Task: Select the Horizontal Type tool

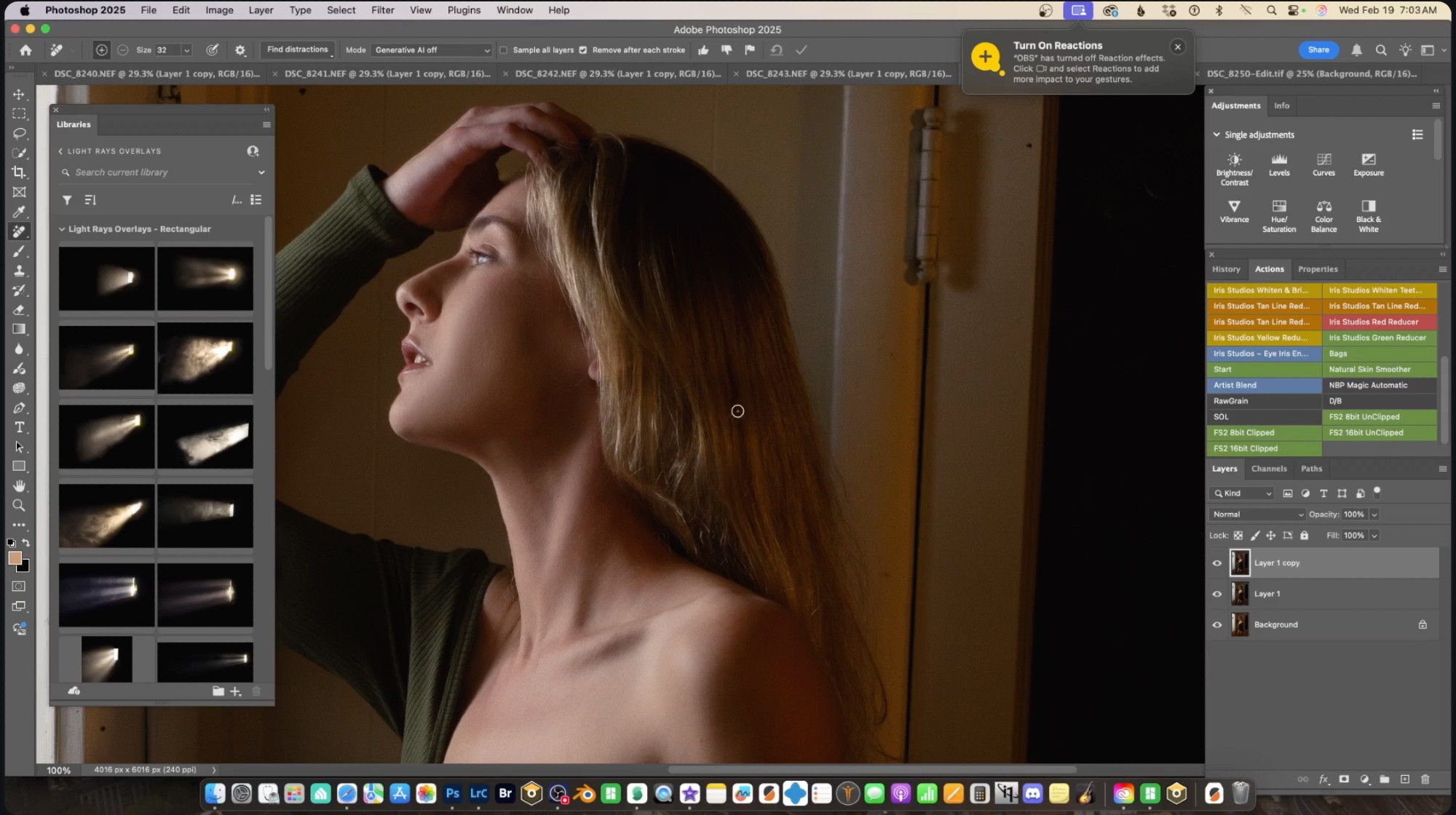Action: (19, 427)
